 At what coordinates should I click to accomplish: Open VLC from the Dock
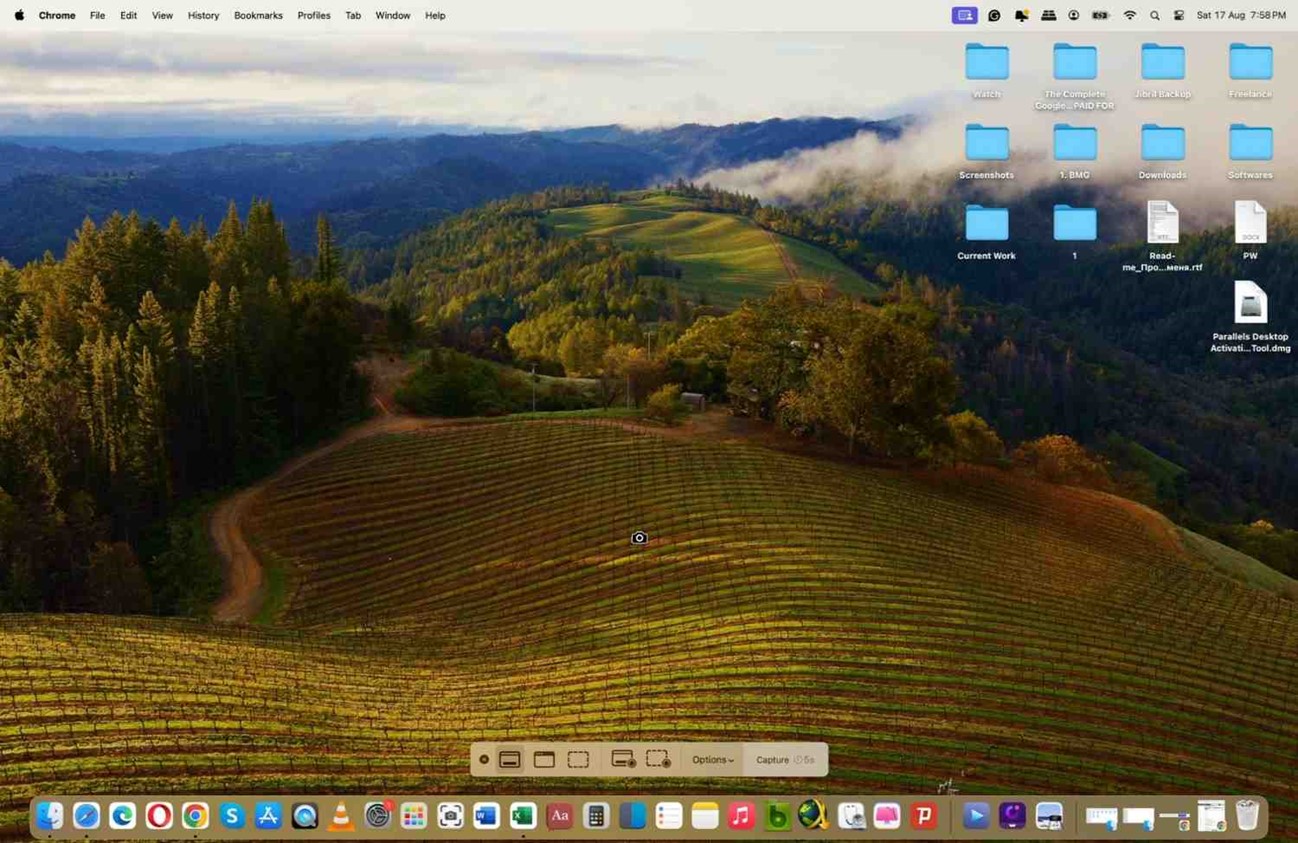[x=341, y=816]
